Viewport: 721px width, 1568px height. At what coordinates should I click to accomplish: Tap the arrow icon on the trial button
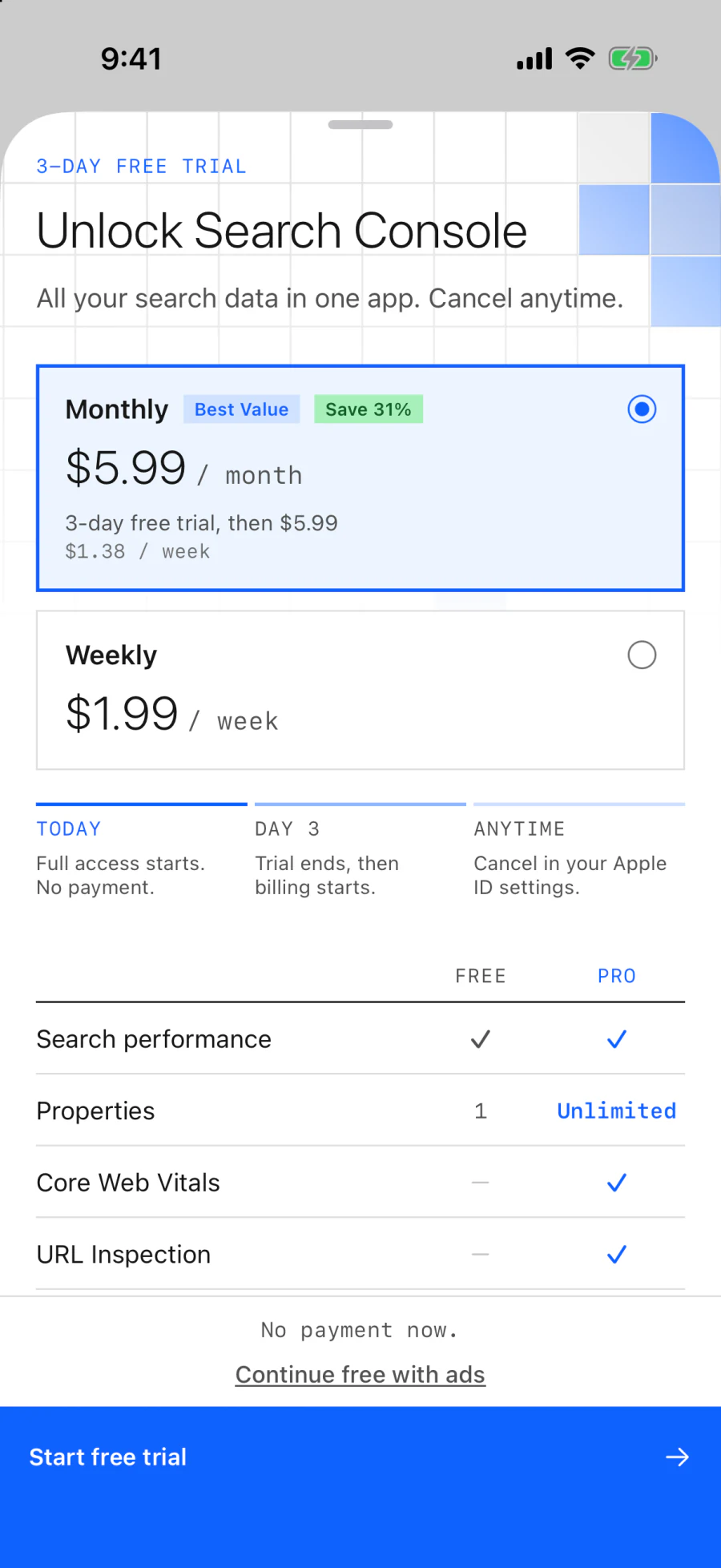pos(678,1457)
